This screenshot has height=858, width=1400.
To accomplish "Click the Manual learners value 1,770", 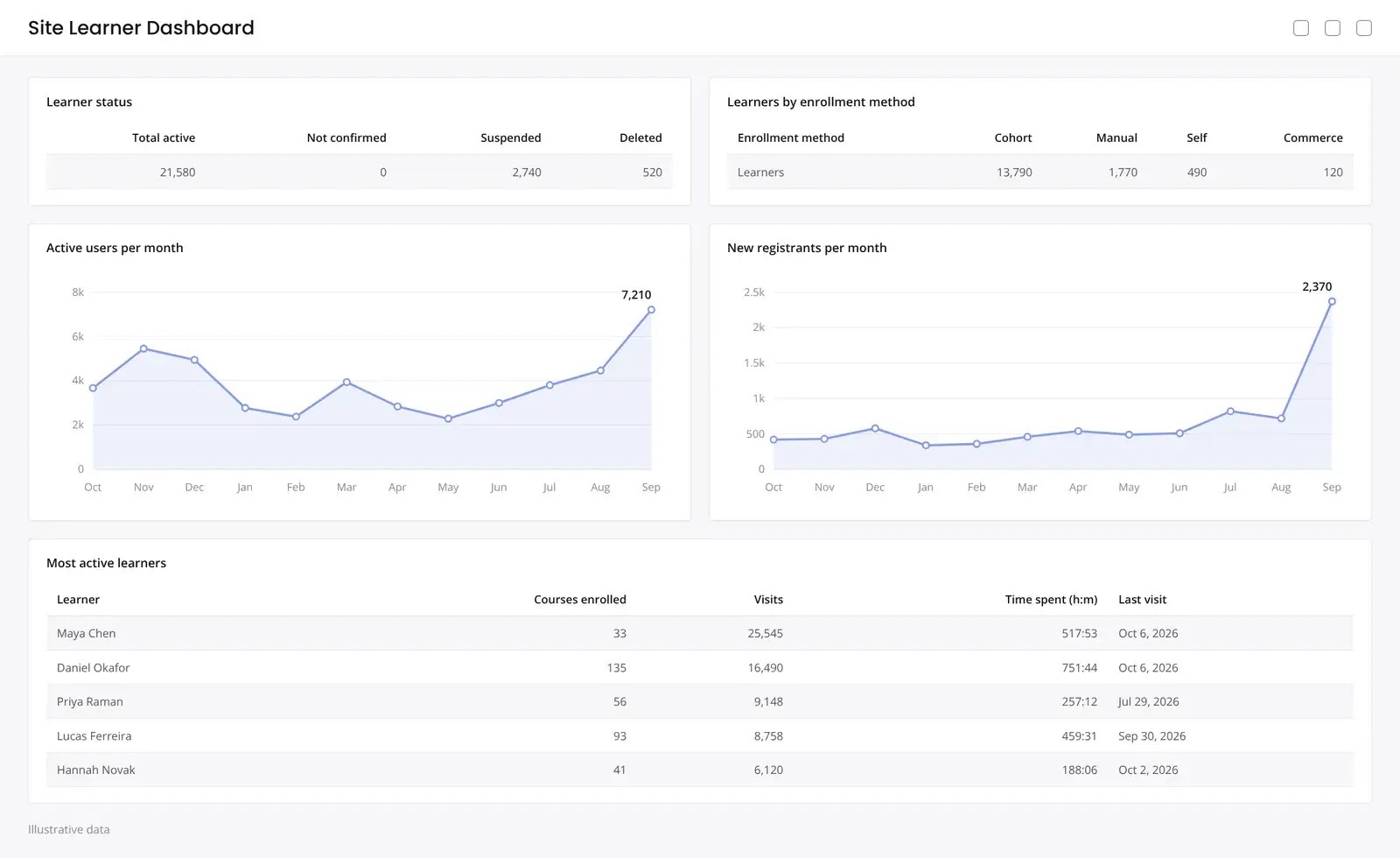I will 1123,172.
